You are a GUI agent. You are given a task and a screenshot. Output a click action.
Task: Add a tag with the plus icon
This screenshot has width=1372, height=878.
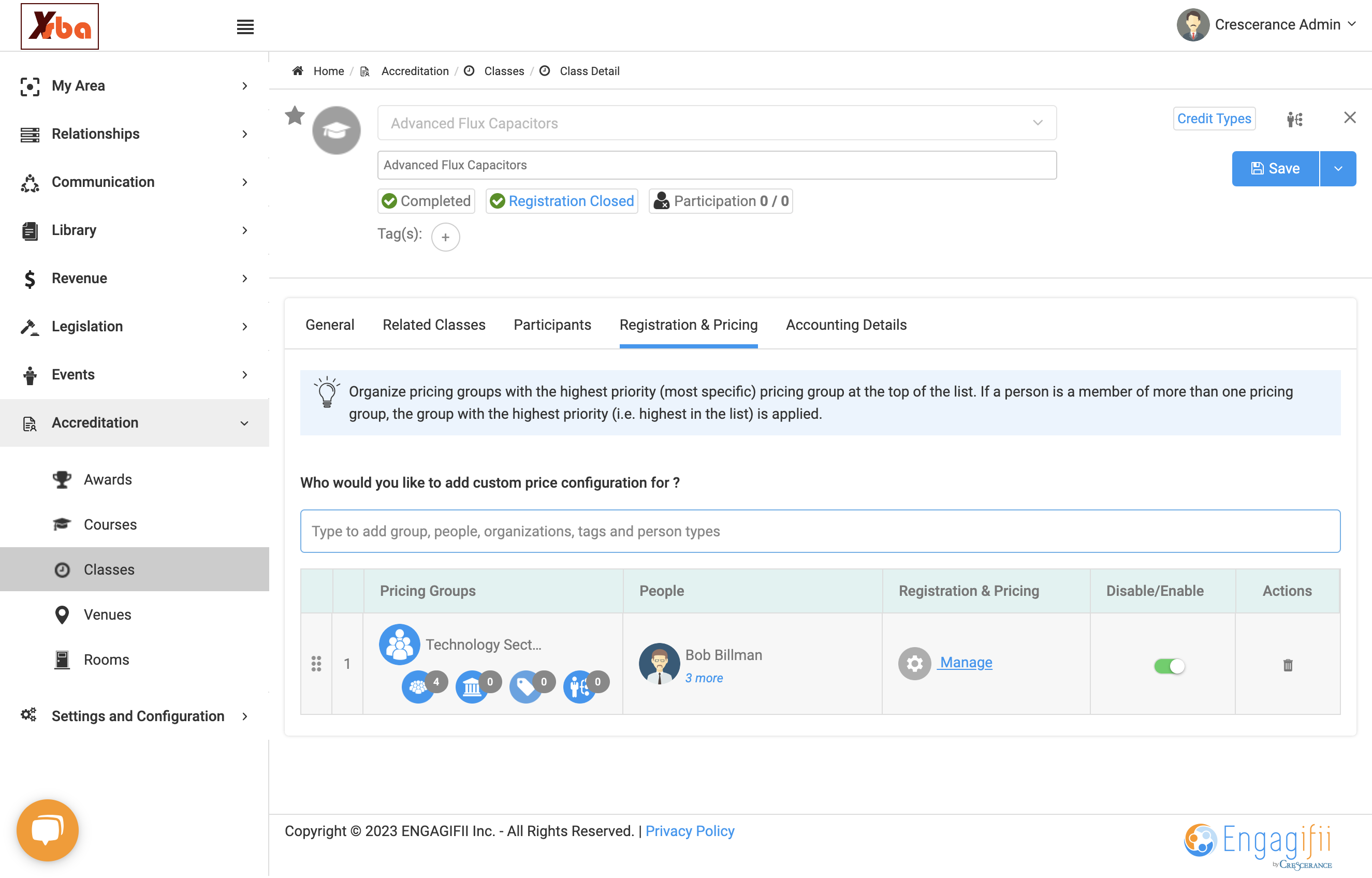point(445,237)
